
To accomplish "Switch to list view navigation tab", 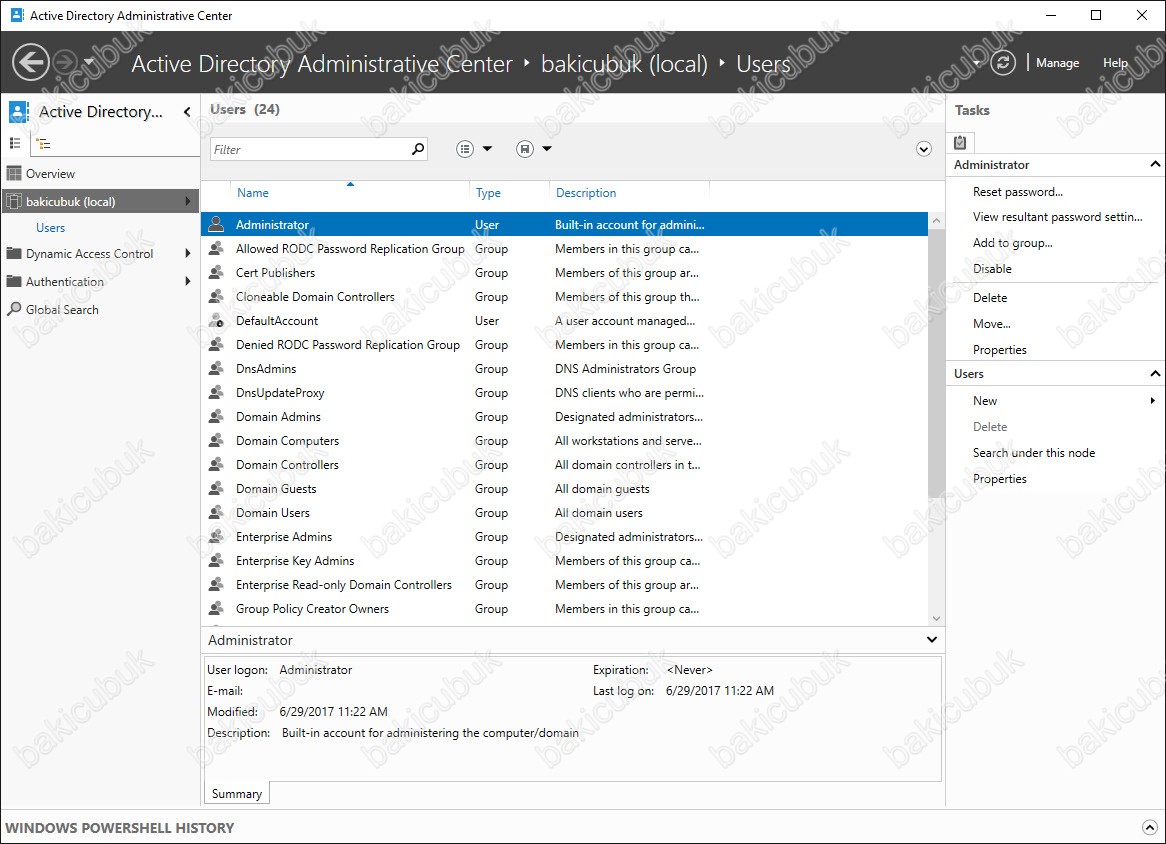I will (x=15, y=143).
